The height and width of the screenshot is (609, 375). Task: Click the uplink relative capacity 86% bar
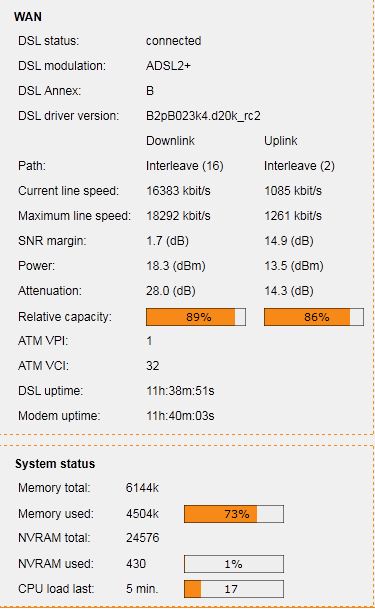pos(314,317)
